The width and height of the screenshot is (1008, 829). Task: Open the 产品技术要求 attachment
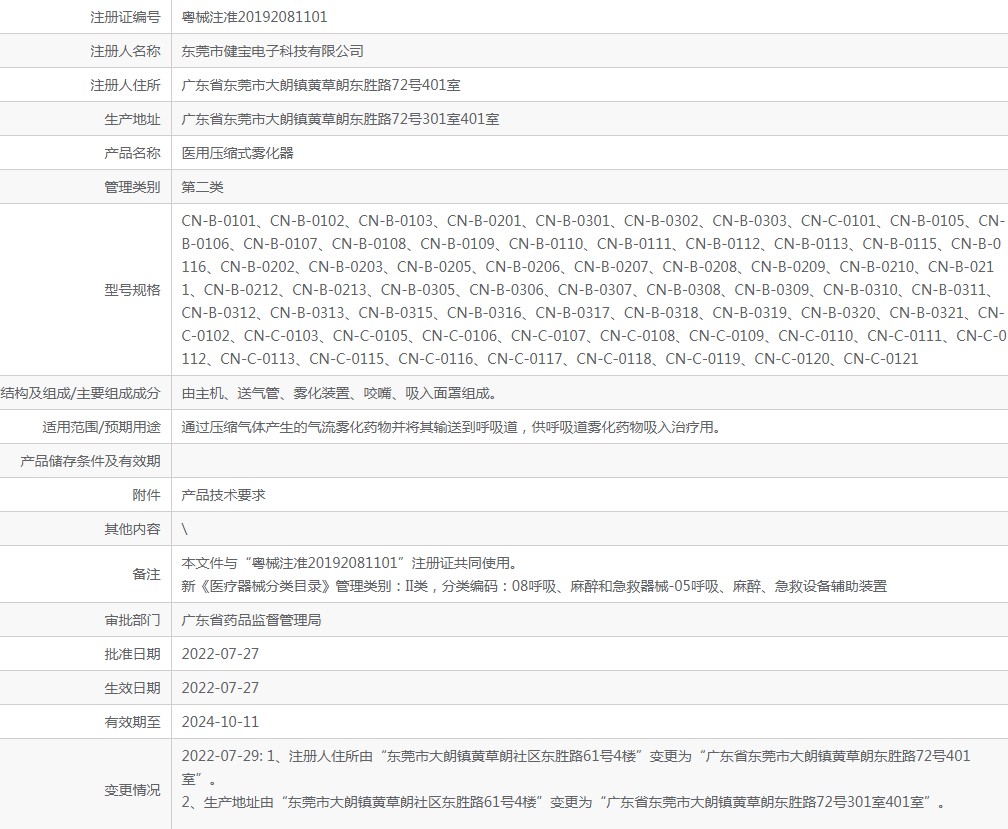pos(223,495)
